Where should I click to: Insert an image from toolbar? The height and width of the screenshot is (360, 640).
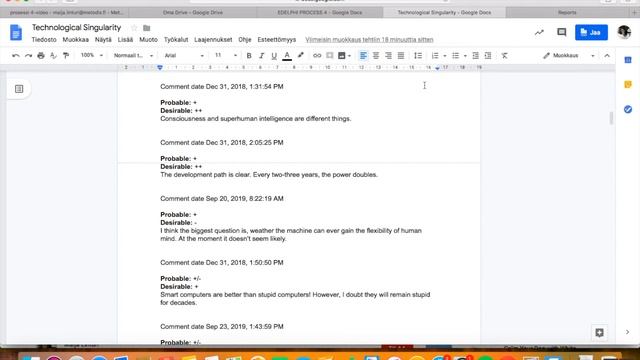(342, 56)
